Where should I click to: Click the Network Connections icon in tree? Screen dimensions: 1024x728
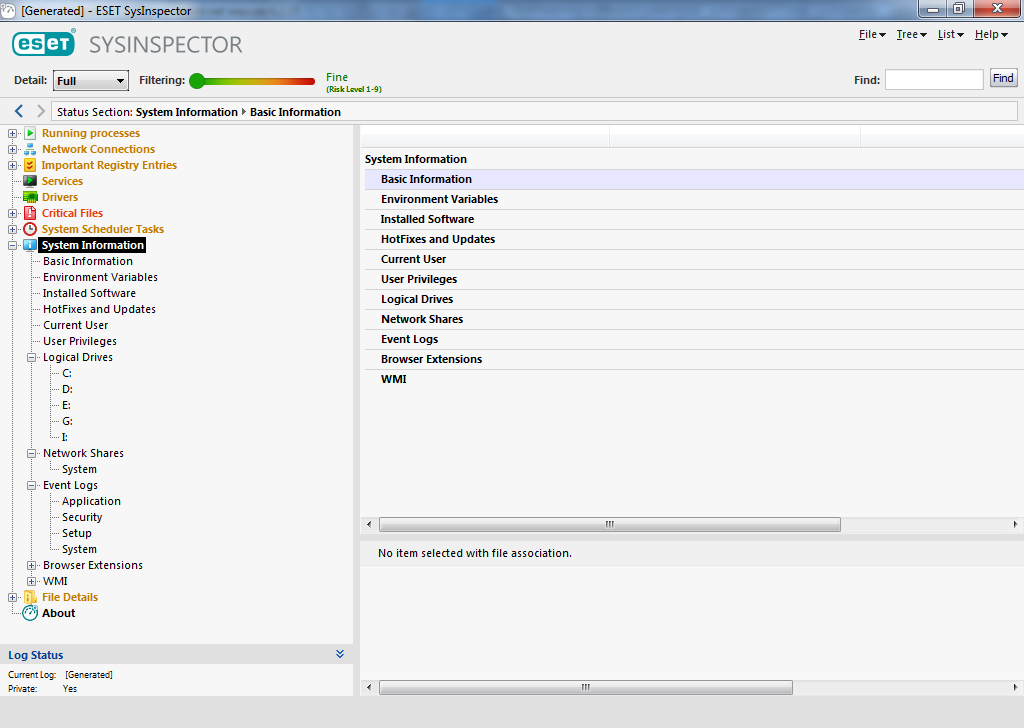point(30,149)
